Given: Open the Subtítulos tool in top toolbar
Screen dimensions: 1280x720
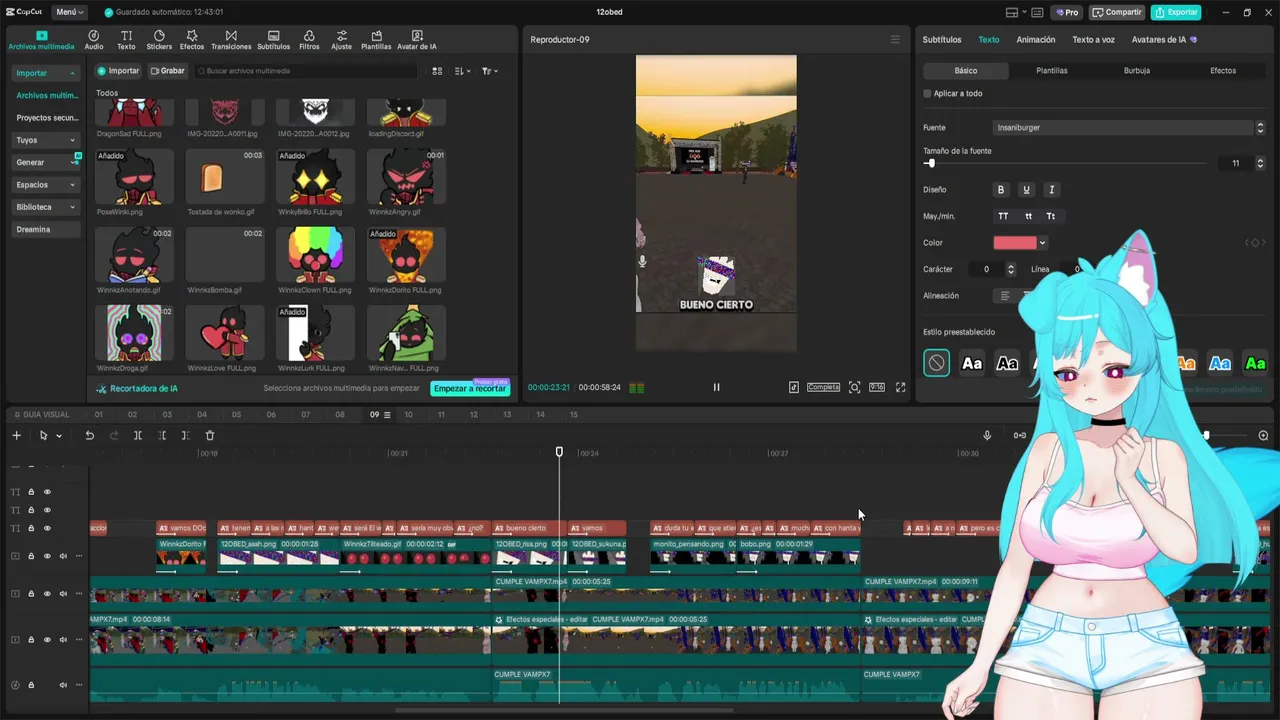Looking at the screenshot, I should (x=273, y=40).
